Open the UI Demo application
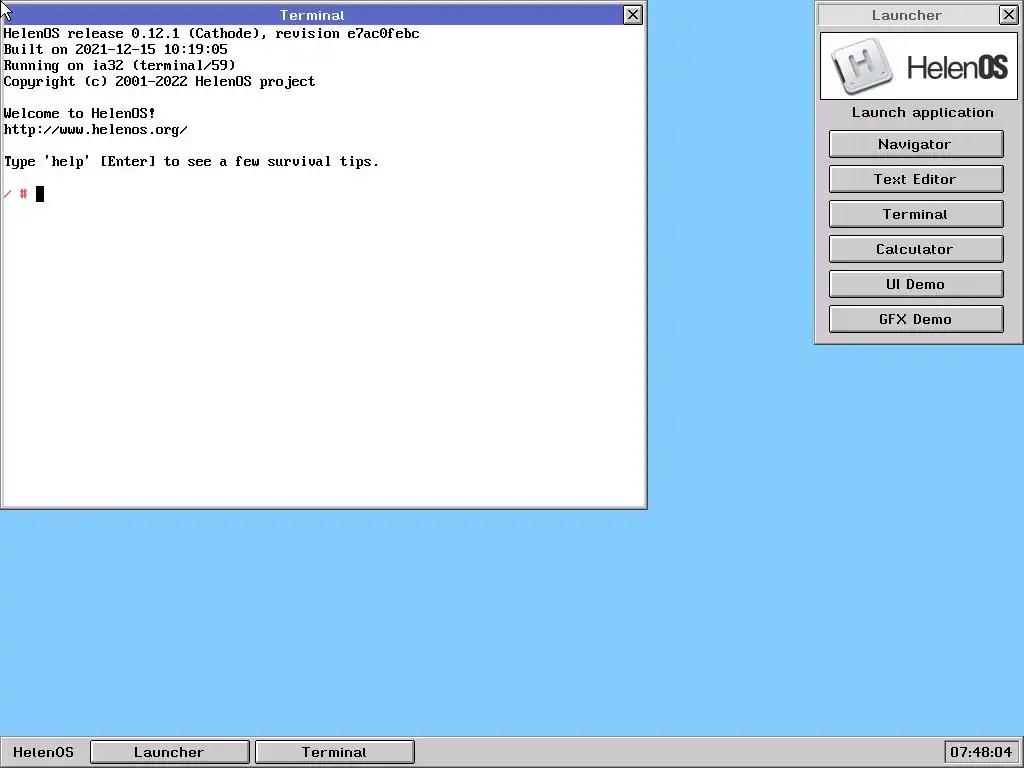Screen dimensions: 1024x768 coord(916,284)
